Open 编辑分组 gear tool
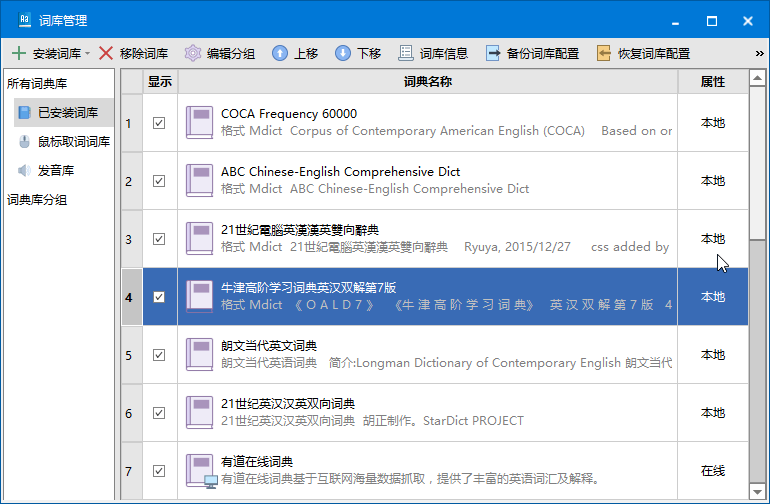Viewport: 770px width, 504px height. click(193, 53)
